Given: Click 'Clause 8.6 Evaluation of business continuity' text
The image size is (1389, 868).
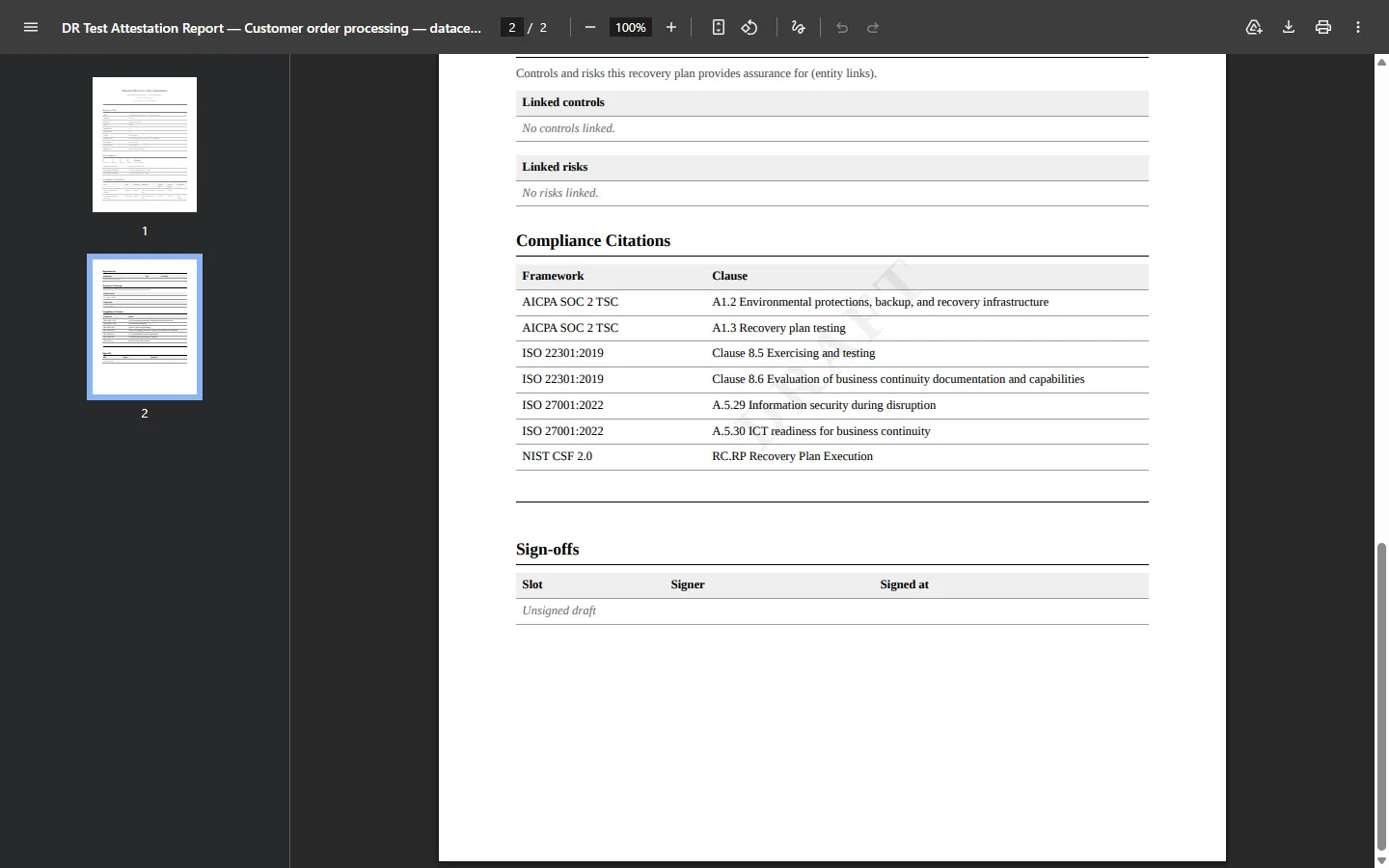Looking at the screenshot, I should click(898, 379).
